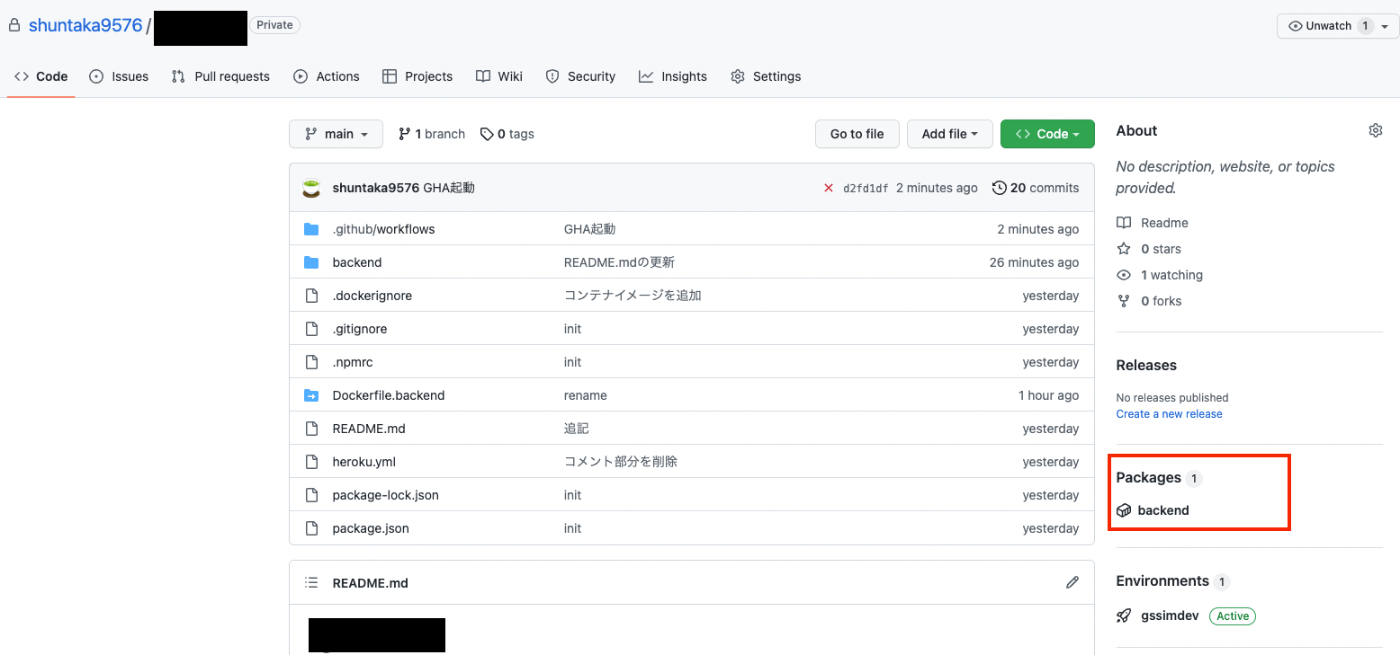Open README.md in the file list
Image resolution: width=1400 pixels, height=655 pixels.
[368, 428]
